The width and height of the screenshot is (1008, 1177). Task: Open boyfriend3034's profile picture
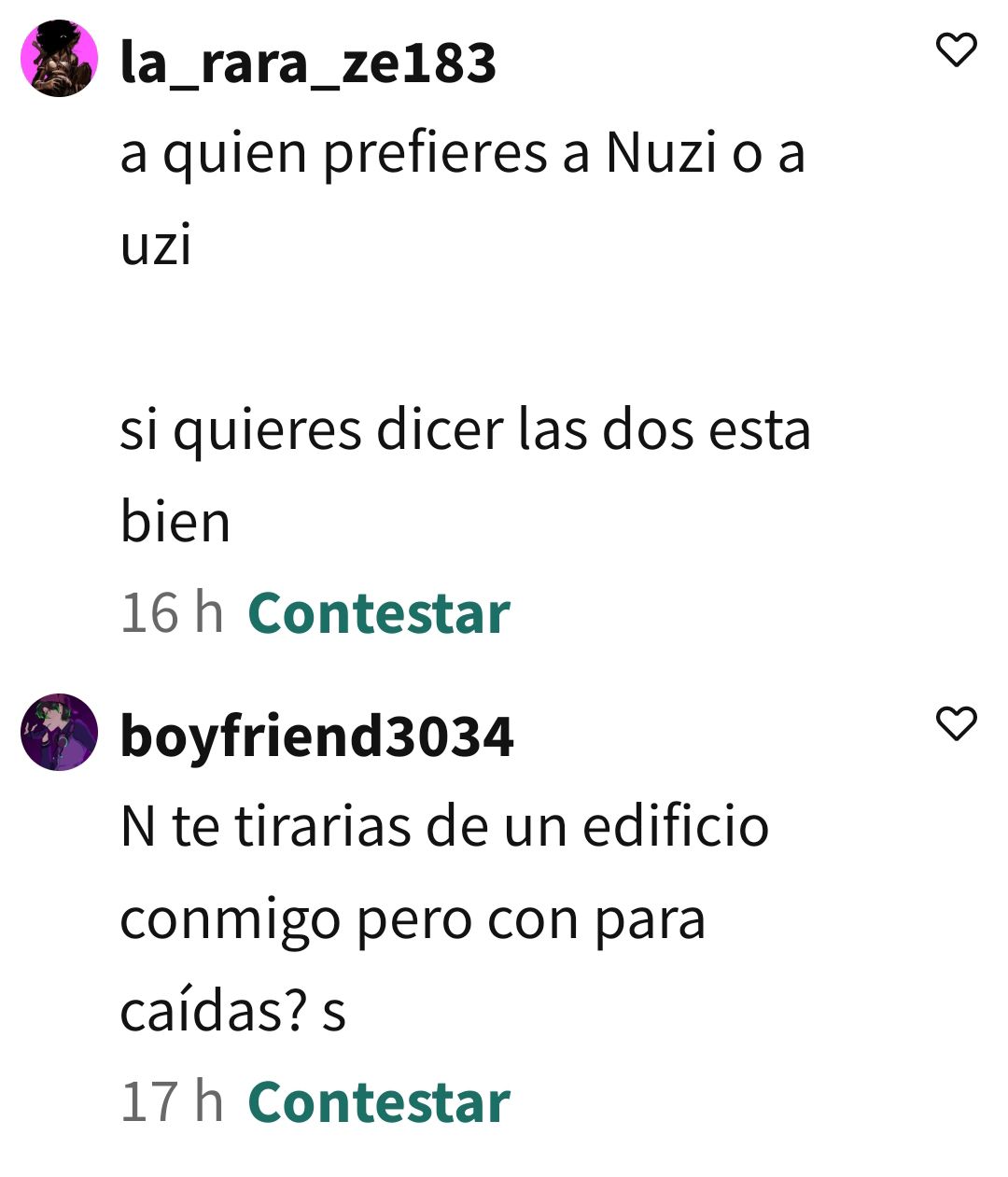pyautogui.click(x=60, y=732)
